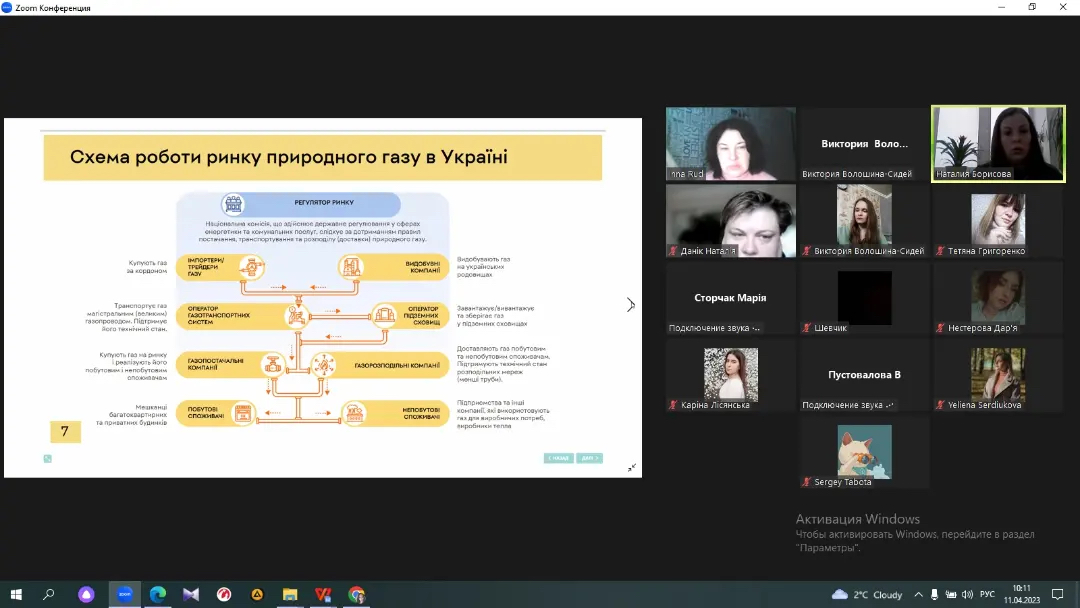Open the notification center icon
Image resolution: width=1080 pixels, height=608 pixels.
tap(1057, 594)
